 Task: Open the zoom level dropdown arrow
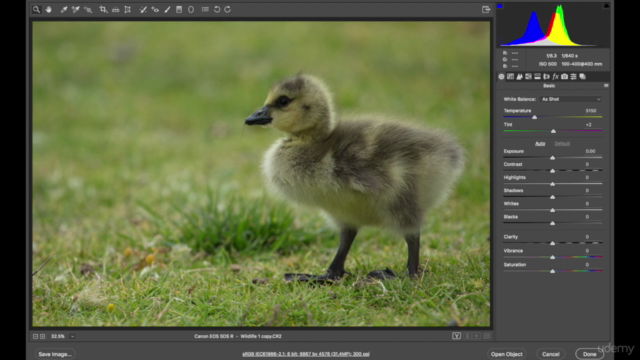72,336
